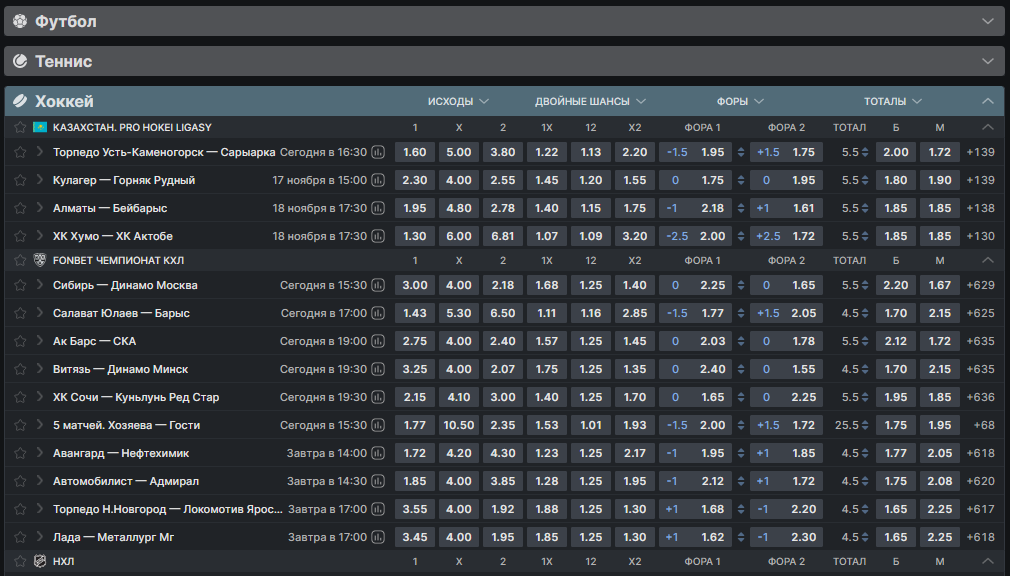
Task: Collapse the Казахстан Pro Hokei Ligasy league
Action: pyautogui.click(x=987, y=128)
